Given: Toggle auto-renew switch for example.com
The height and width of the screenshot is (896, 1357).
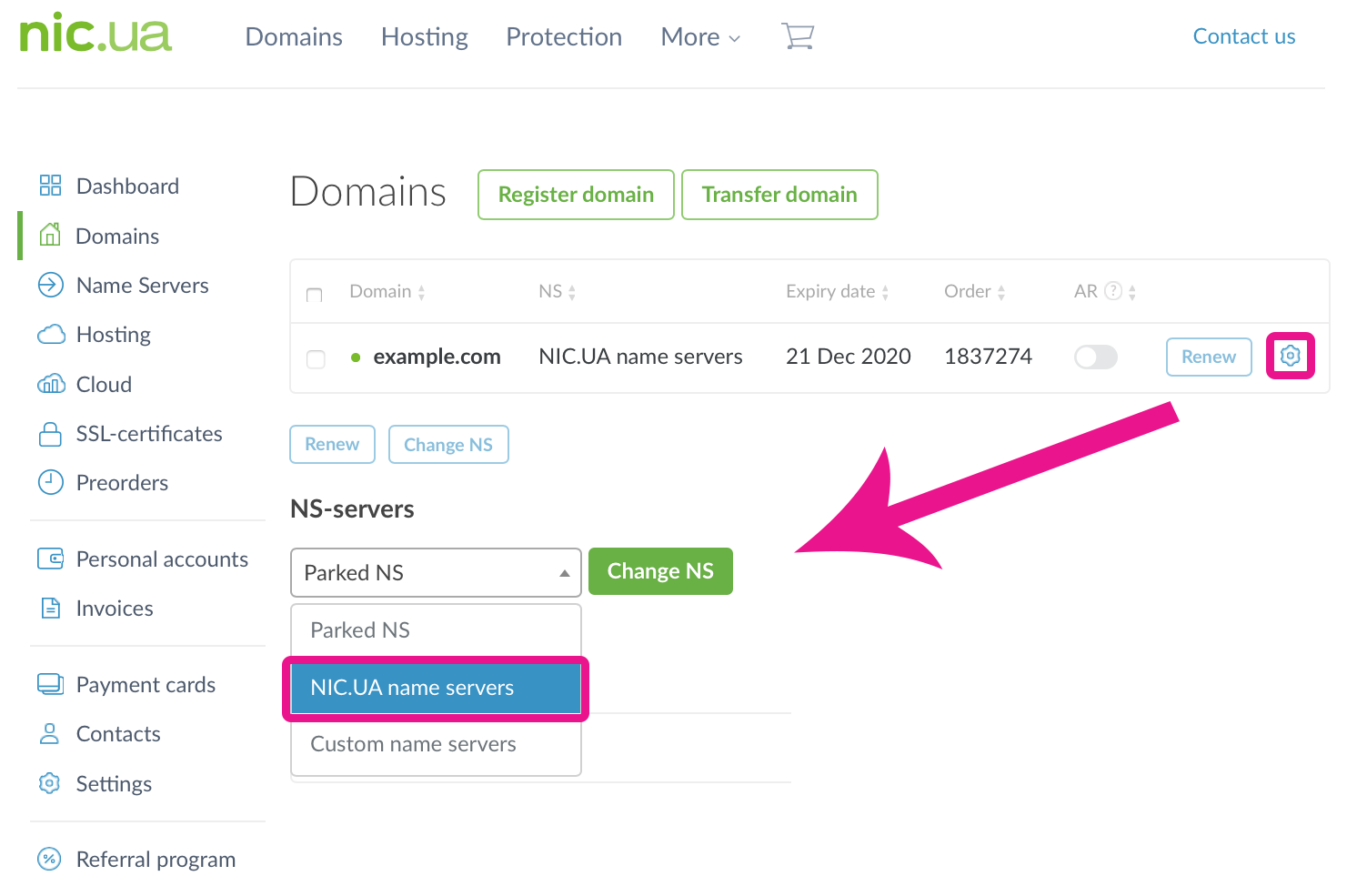Looking at the screenshot, I should pos(1095,357).
